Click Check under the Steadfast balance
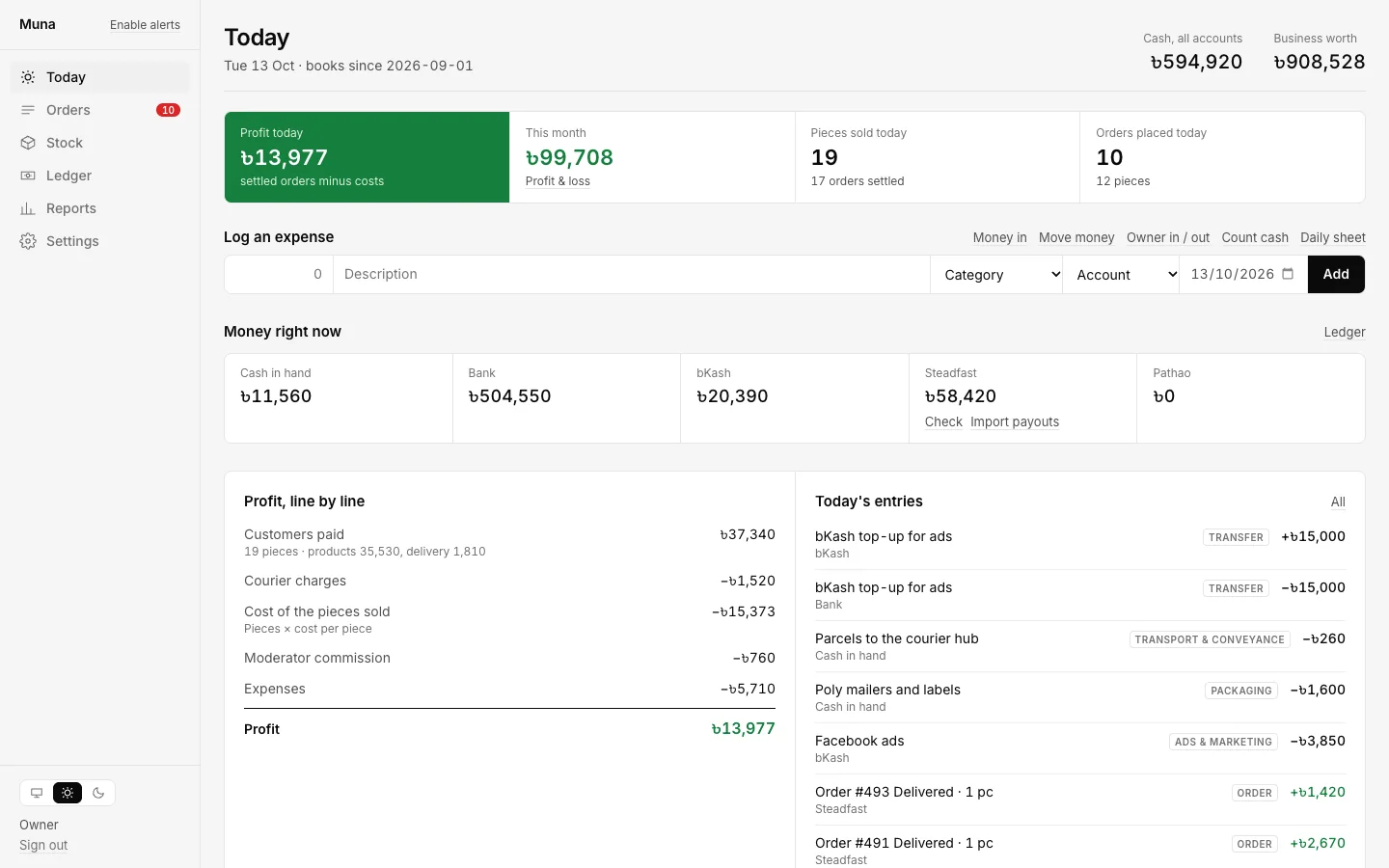 tap(943, 421)
